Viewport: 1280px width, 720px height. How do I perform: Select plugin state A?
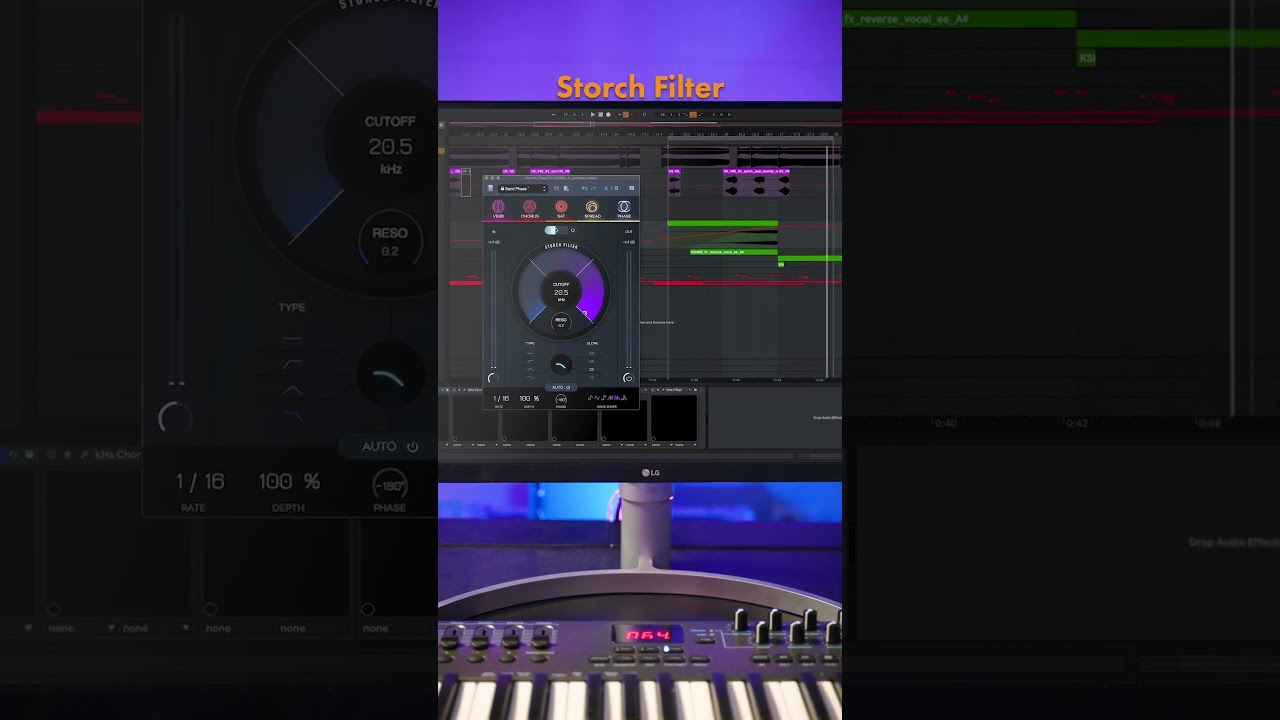tap(605, 188)
